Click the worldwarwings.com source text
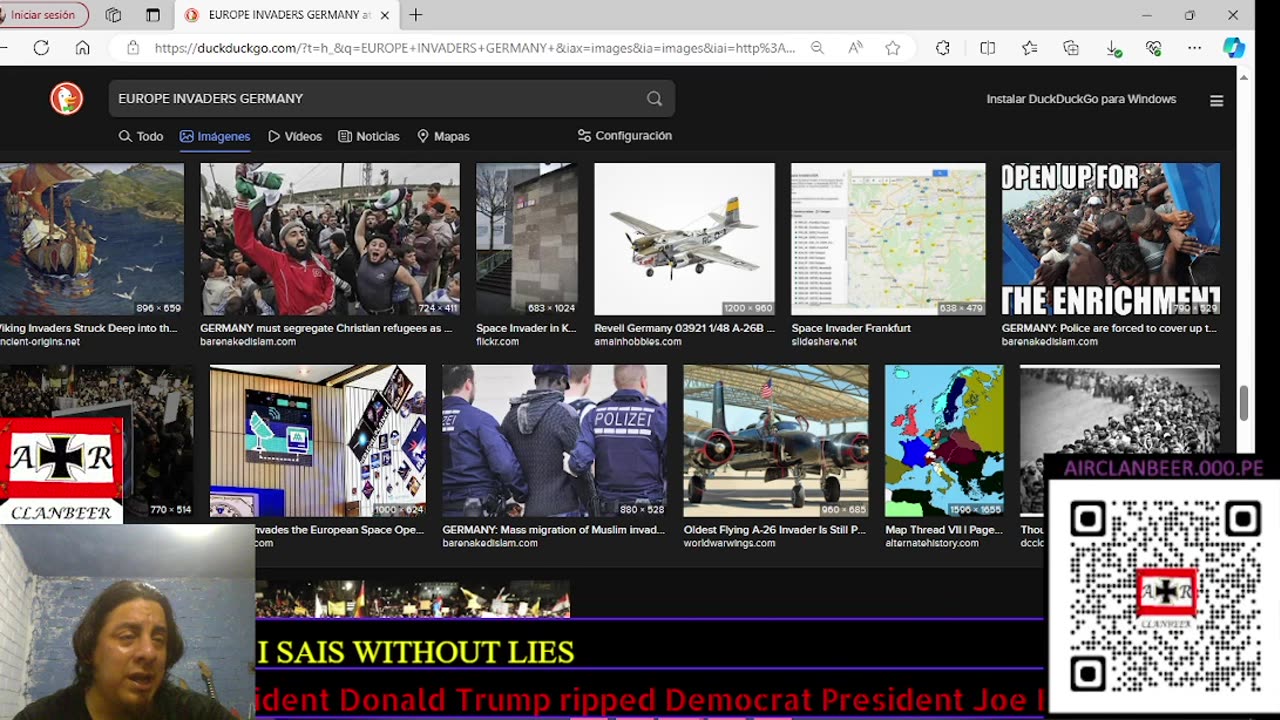This screenshot has width=1280, height=720. (729, 543)
